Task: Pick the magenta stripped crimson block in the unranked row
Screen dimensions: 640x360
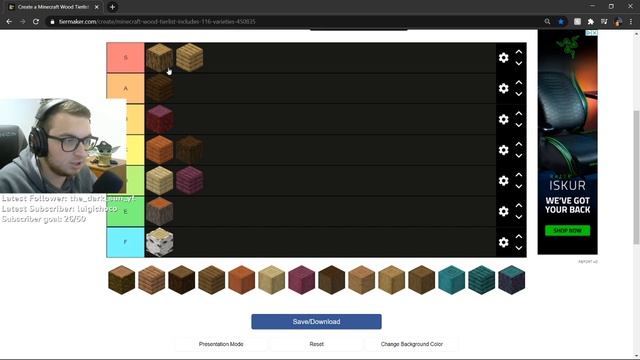Action: coord(302,280)
